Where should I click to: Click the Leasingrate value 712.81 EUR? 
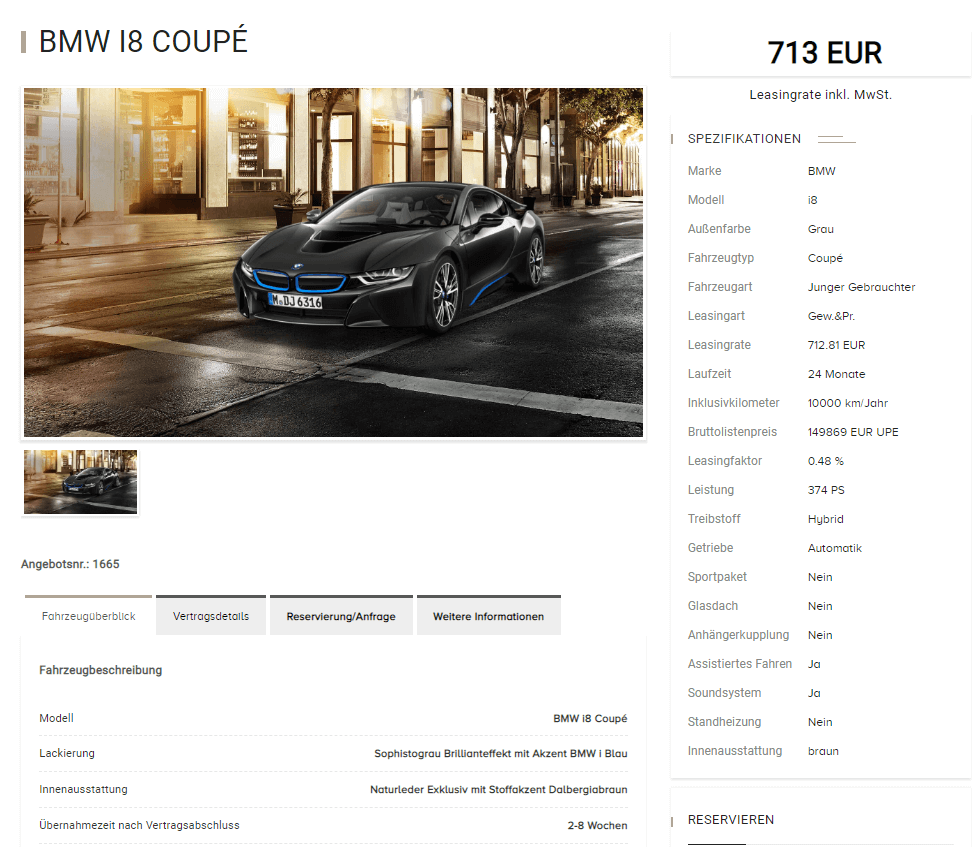pos(836,345)
